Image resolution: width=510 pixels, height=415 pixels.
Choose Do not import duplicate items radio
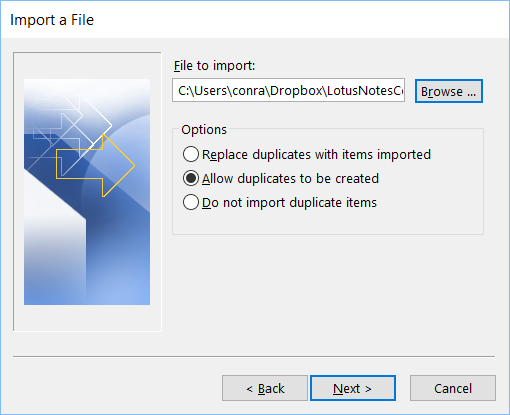point(191,202)
